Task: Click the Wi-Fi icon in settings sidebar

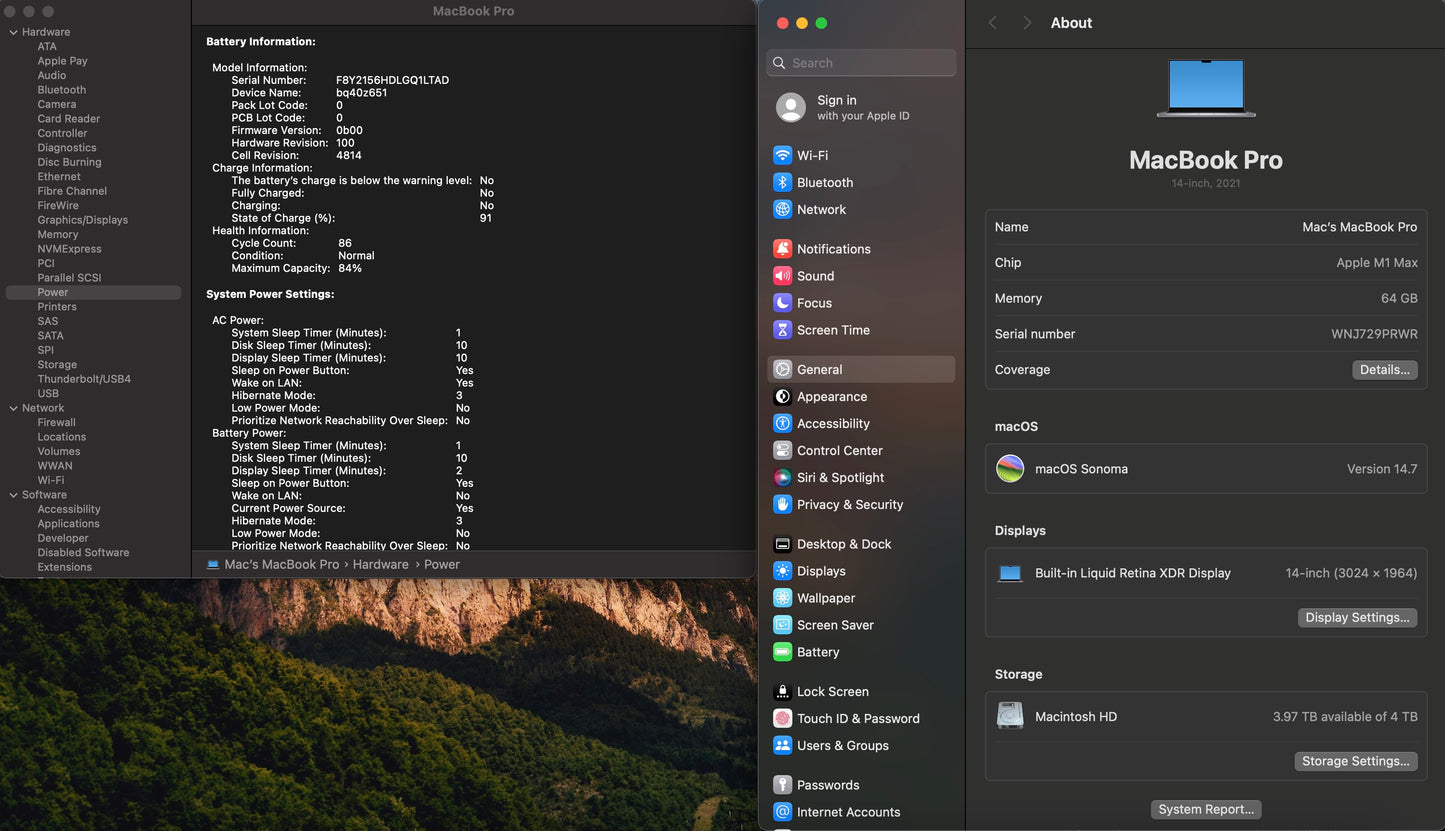Action: tap(782, 156)
